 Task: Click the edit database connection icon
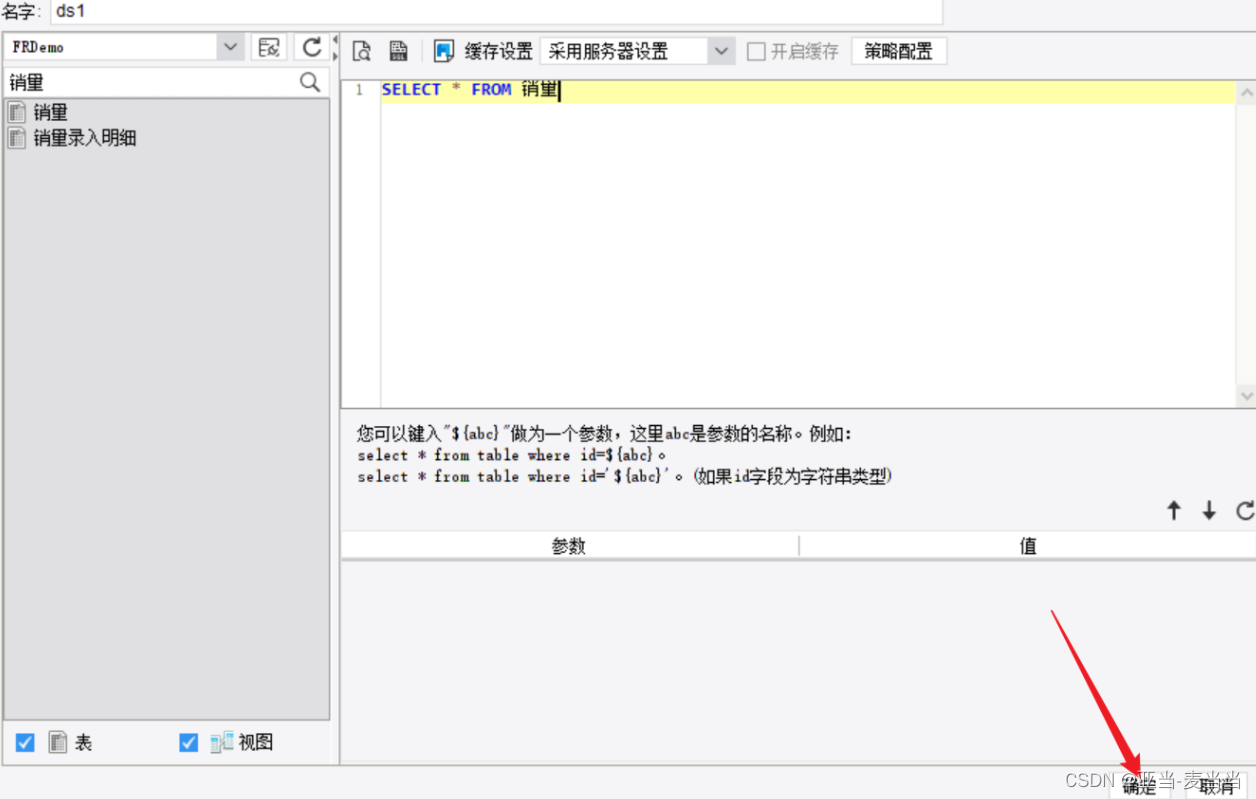tap(268, 47)
